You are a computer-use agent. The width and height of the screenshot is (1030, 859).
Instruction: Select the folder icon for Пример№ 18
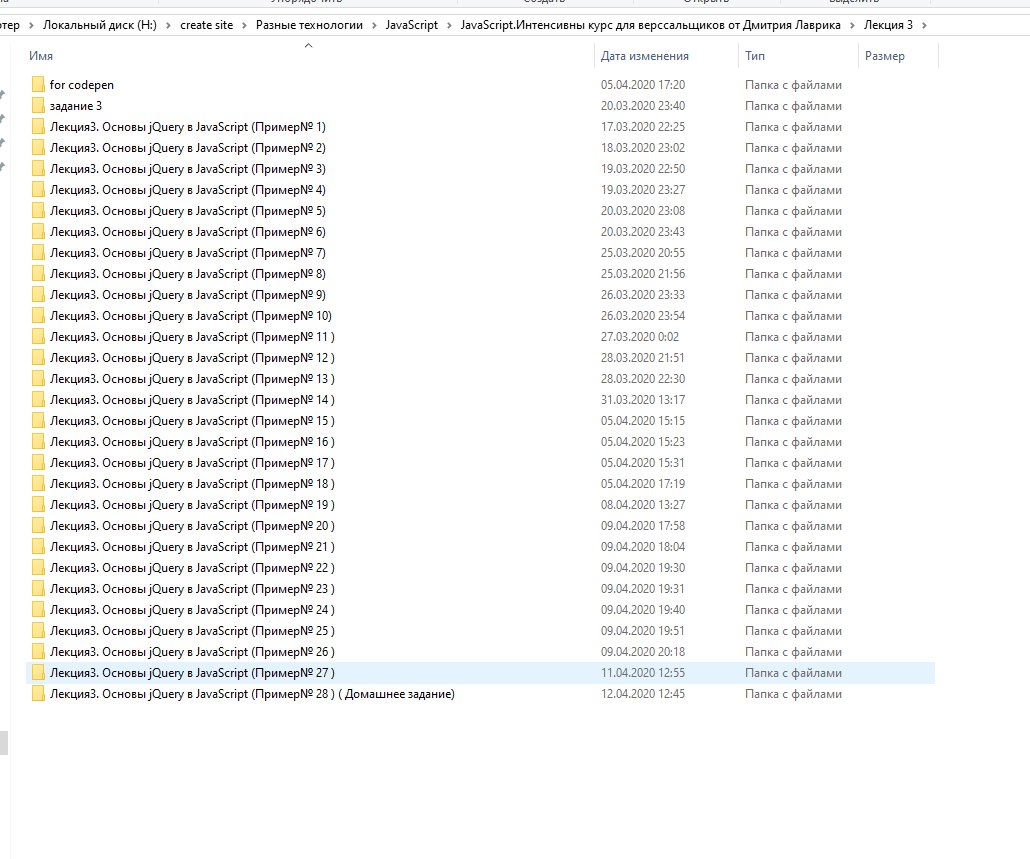tap(38, 484)
